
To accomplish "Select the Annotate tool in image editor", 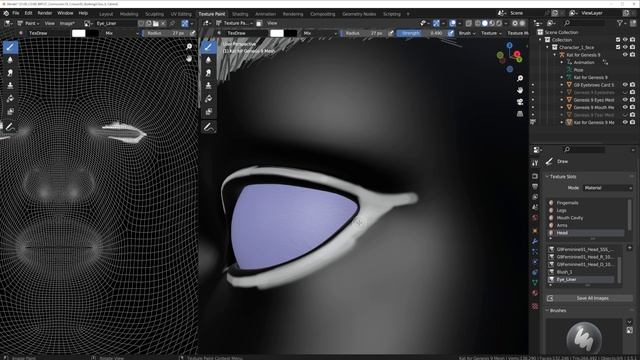I will pyautogui.click(x=10, y=127).
